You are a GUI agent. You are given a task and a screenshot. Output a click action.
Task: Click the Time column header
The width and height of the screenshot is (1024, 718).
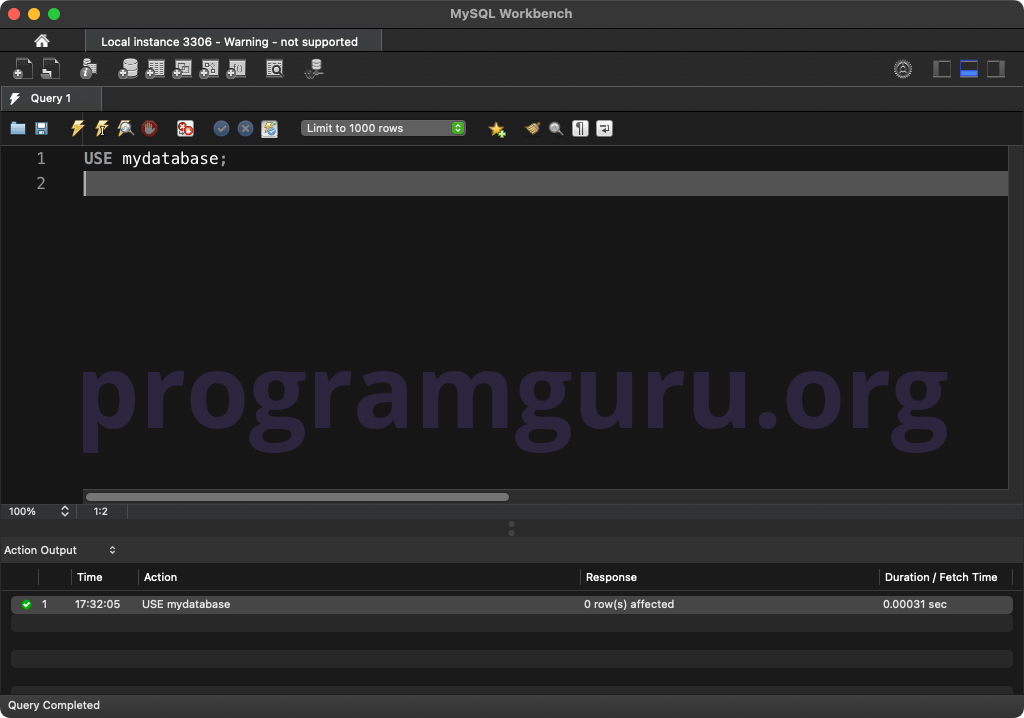[89, 577]
